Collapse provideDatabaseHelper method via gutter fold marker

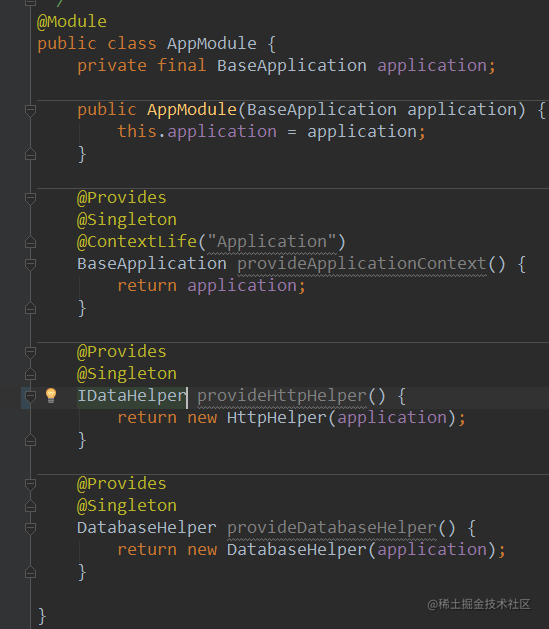[x=30, y=528]
